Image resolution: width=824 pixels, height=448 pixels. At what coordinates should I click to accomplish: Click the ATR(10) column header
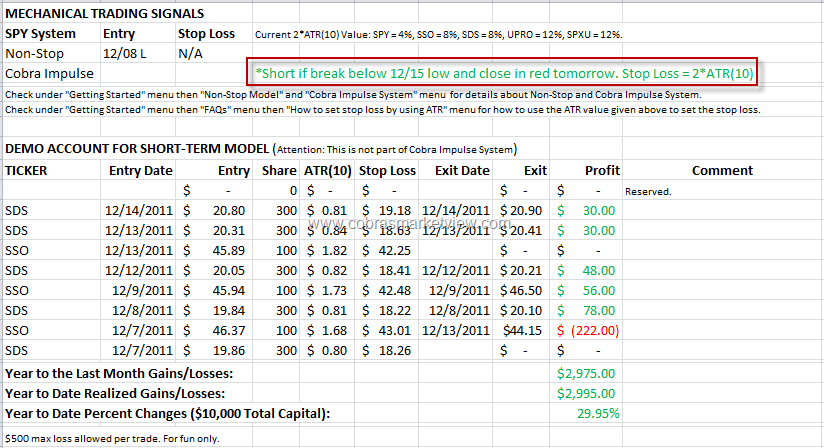(x=328, y=171)
